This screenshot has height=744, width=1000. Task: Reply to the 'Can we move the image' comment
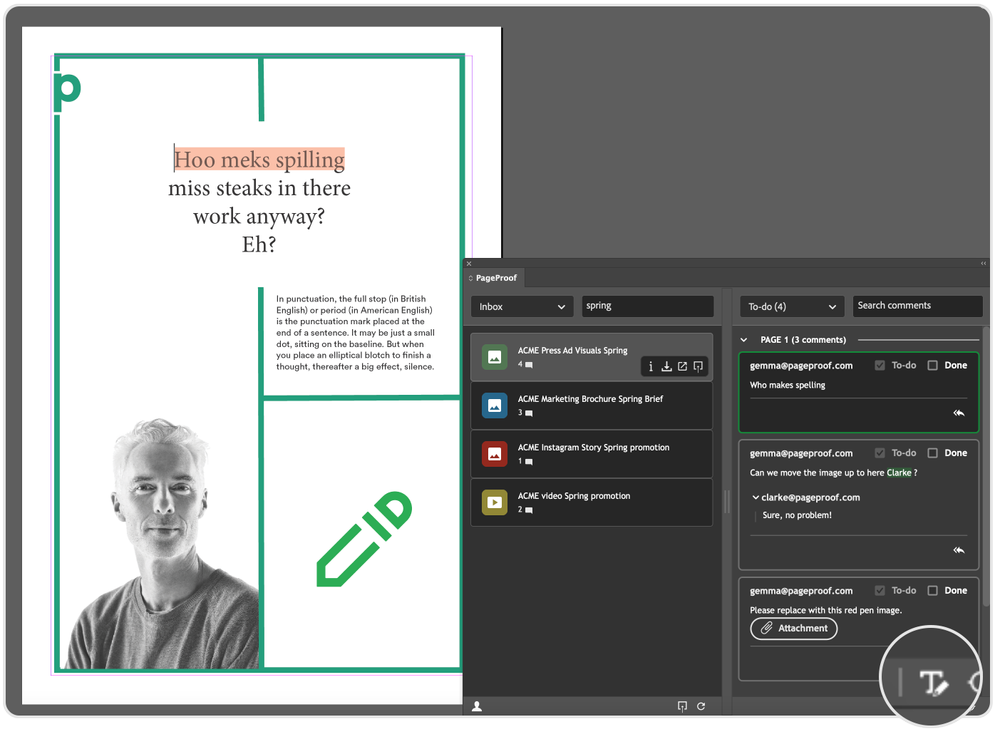click(x=959, y=550)
